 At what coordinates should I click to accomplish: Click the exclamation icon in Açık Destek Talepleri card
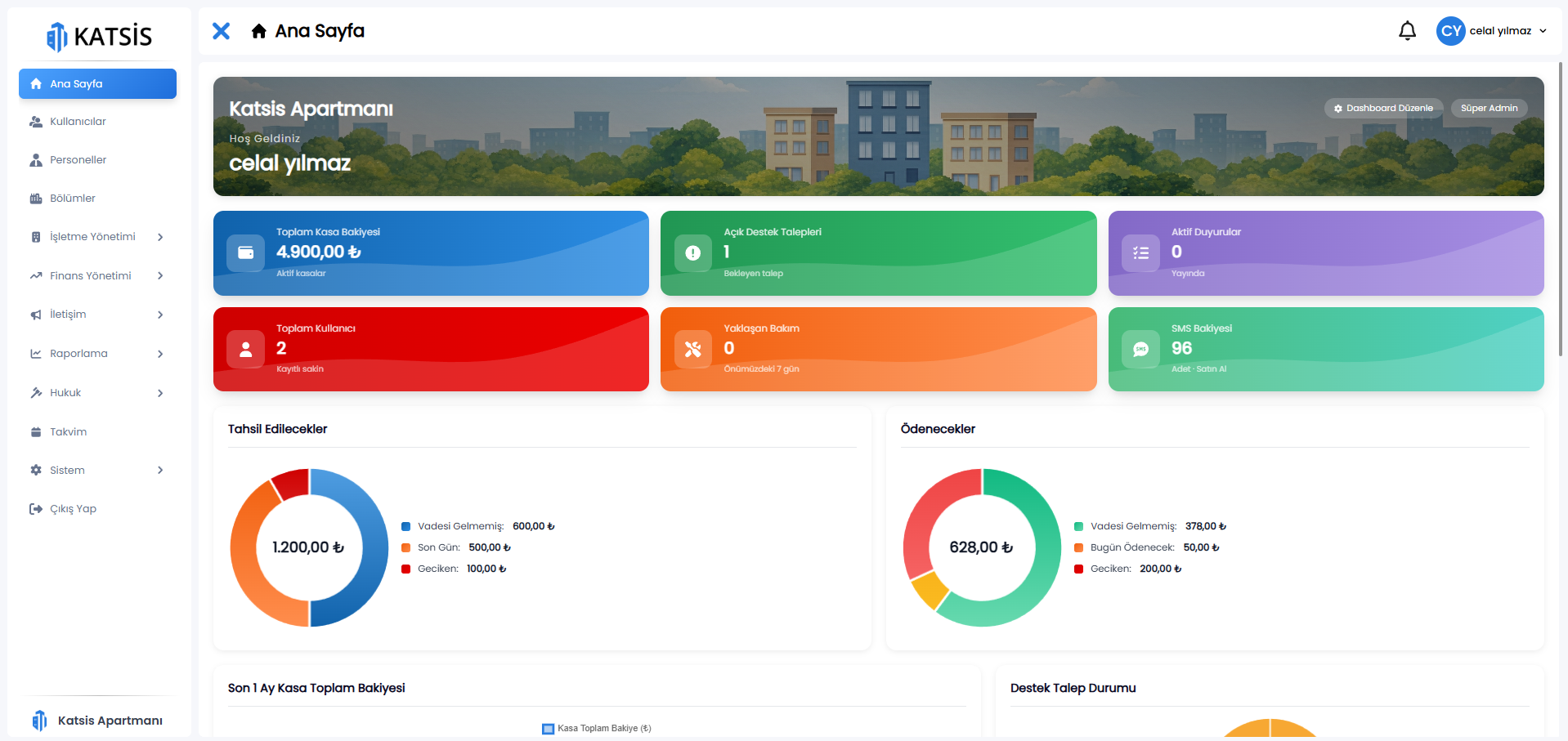(x=693, y=252)
